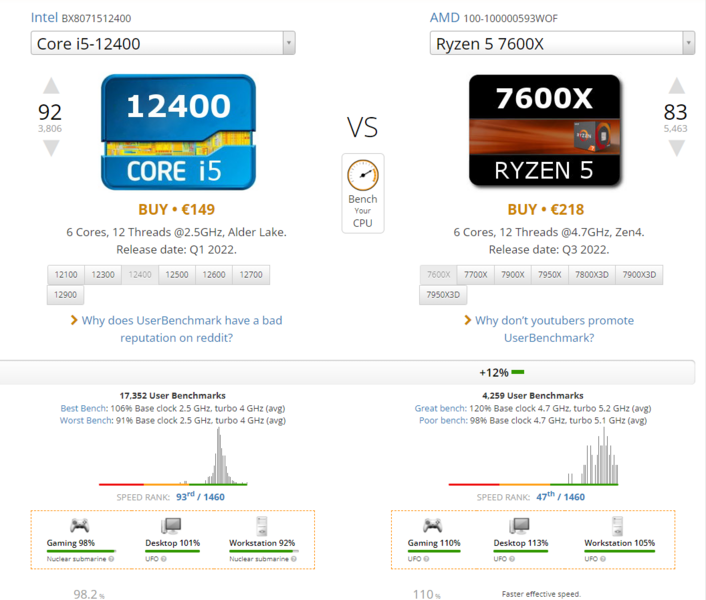Select the 12600 model tab
Screen dimensions: 706x600
point(213,275)
